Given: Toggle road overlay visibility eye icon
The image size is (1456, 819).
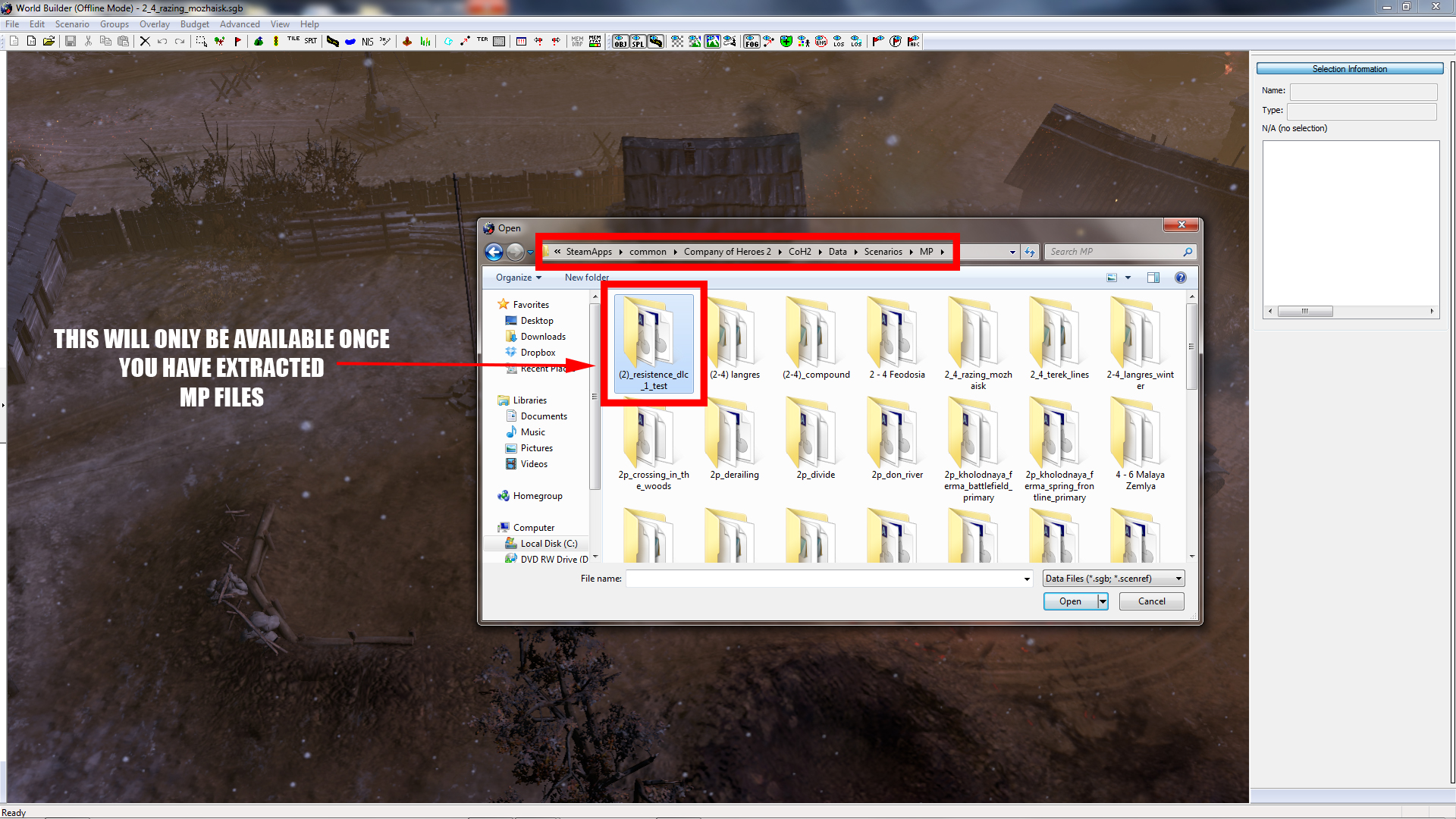Looking at the screenshot, I should [x=656, y=41].
